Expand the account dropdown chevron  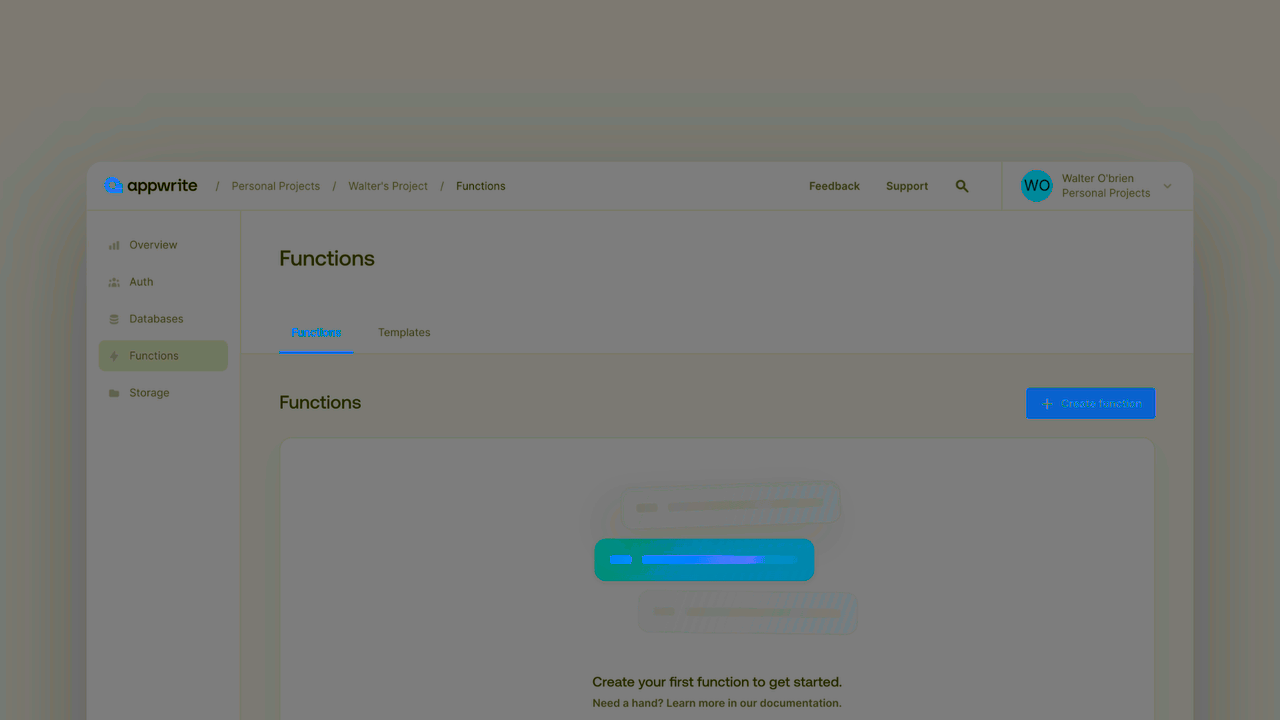(x=1167, y=185)
